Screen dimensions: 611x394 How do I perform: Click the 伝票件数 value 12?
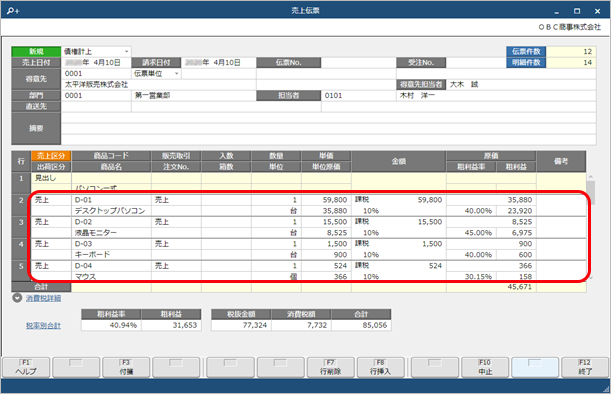571,51
